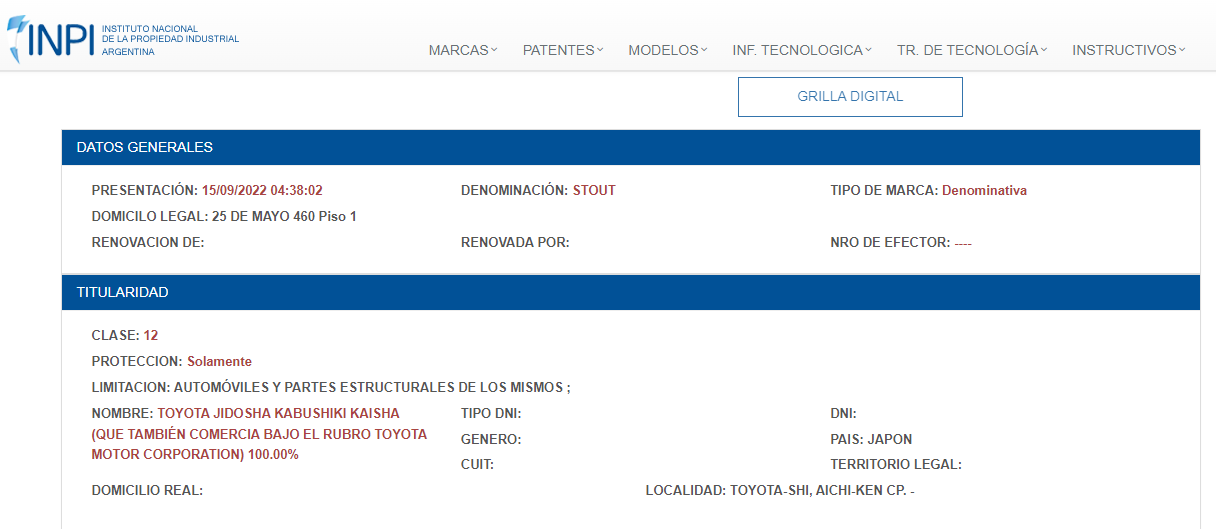
Task: Click the DOMICILIO REAL label
Action: pyautogui.click(x=148, y=490)
